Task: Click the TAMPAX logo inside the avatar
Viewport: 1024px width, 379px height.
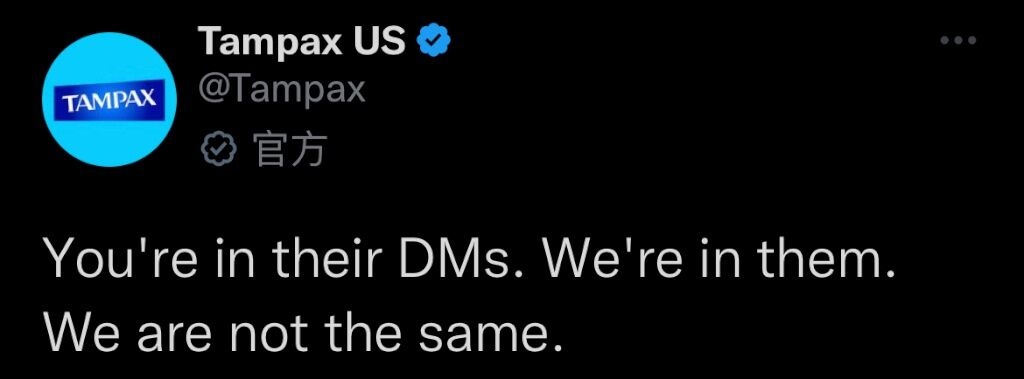Action: [x=108, y=99]
